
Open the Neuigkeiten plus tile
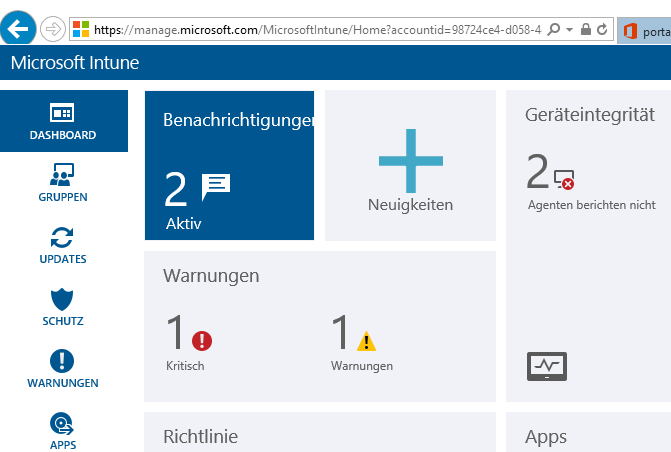pyautogui.click(x=410, y=165)
